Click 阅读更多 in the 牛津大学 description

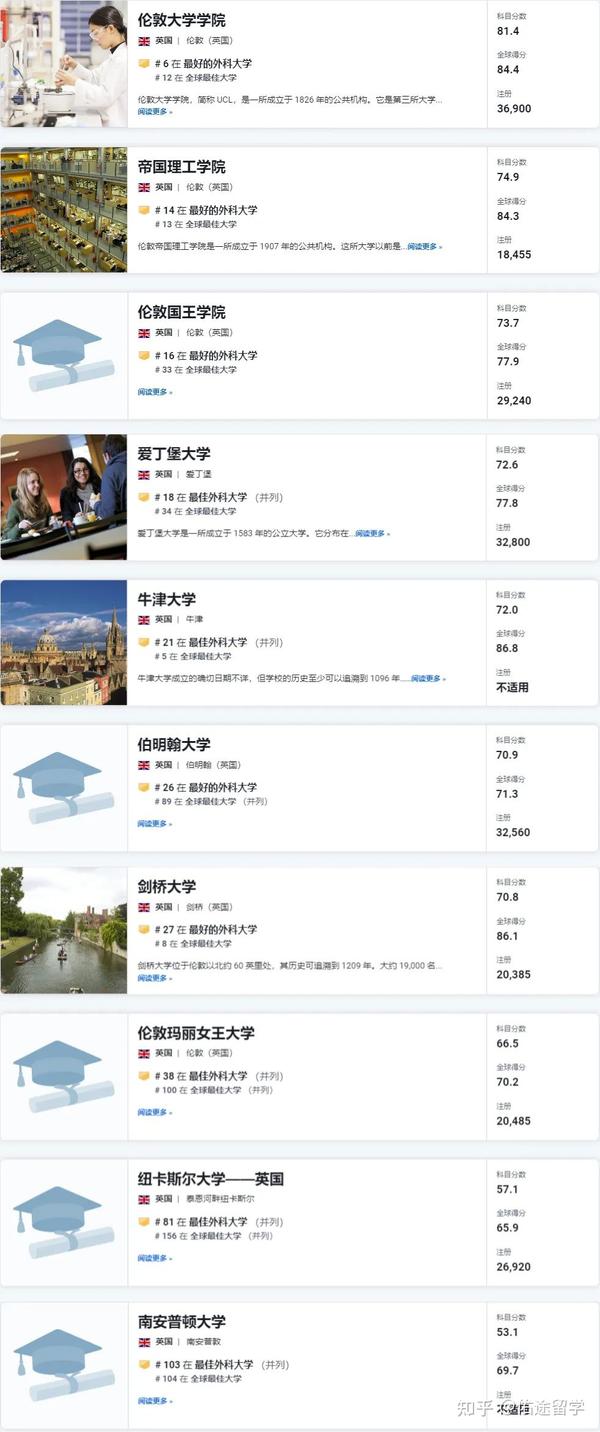(428, 679)
